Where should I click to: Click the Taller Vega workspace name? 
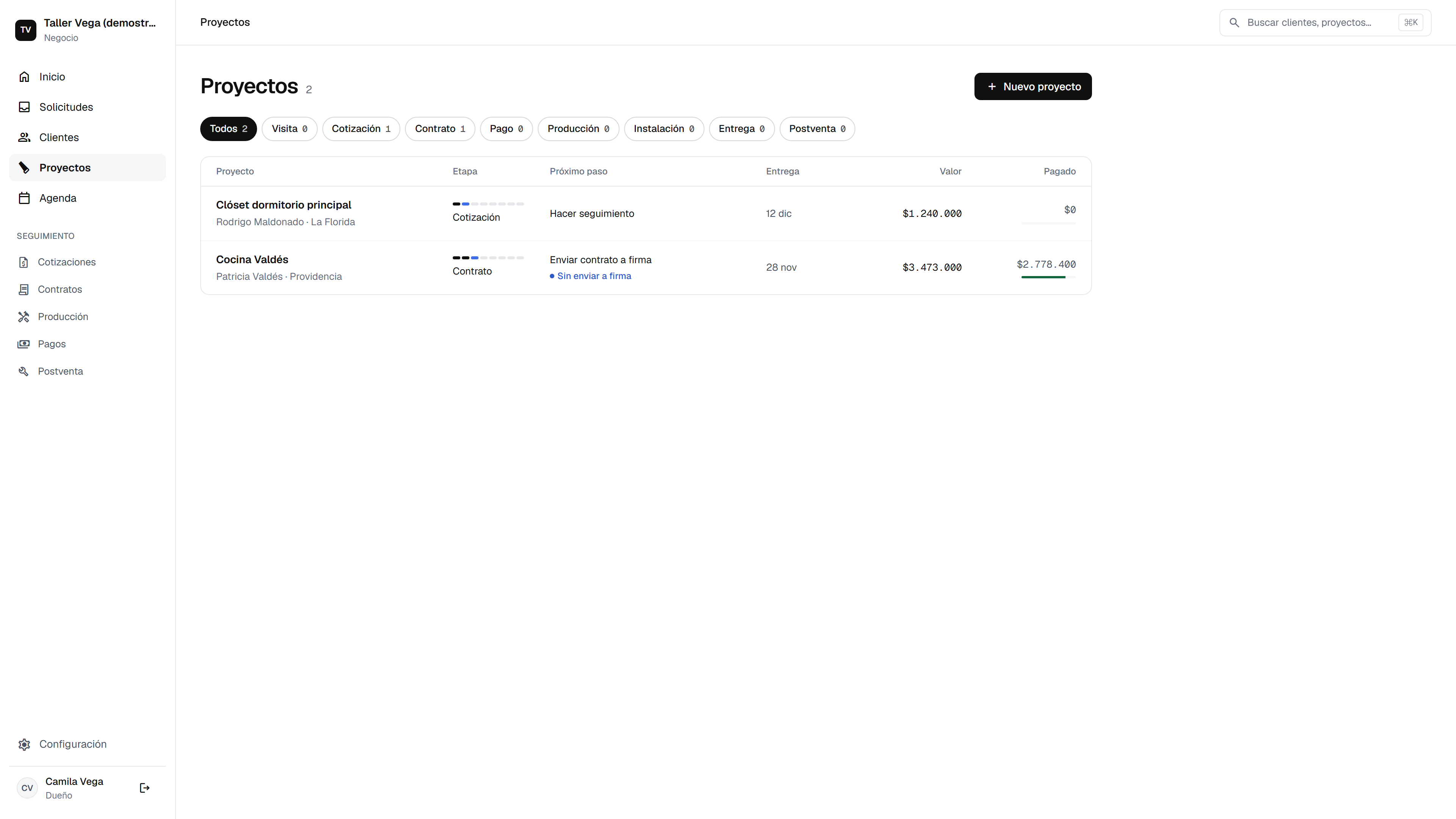[100, 23]
